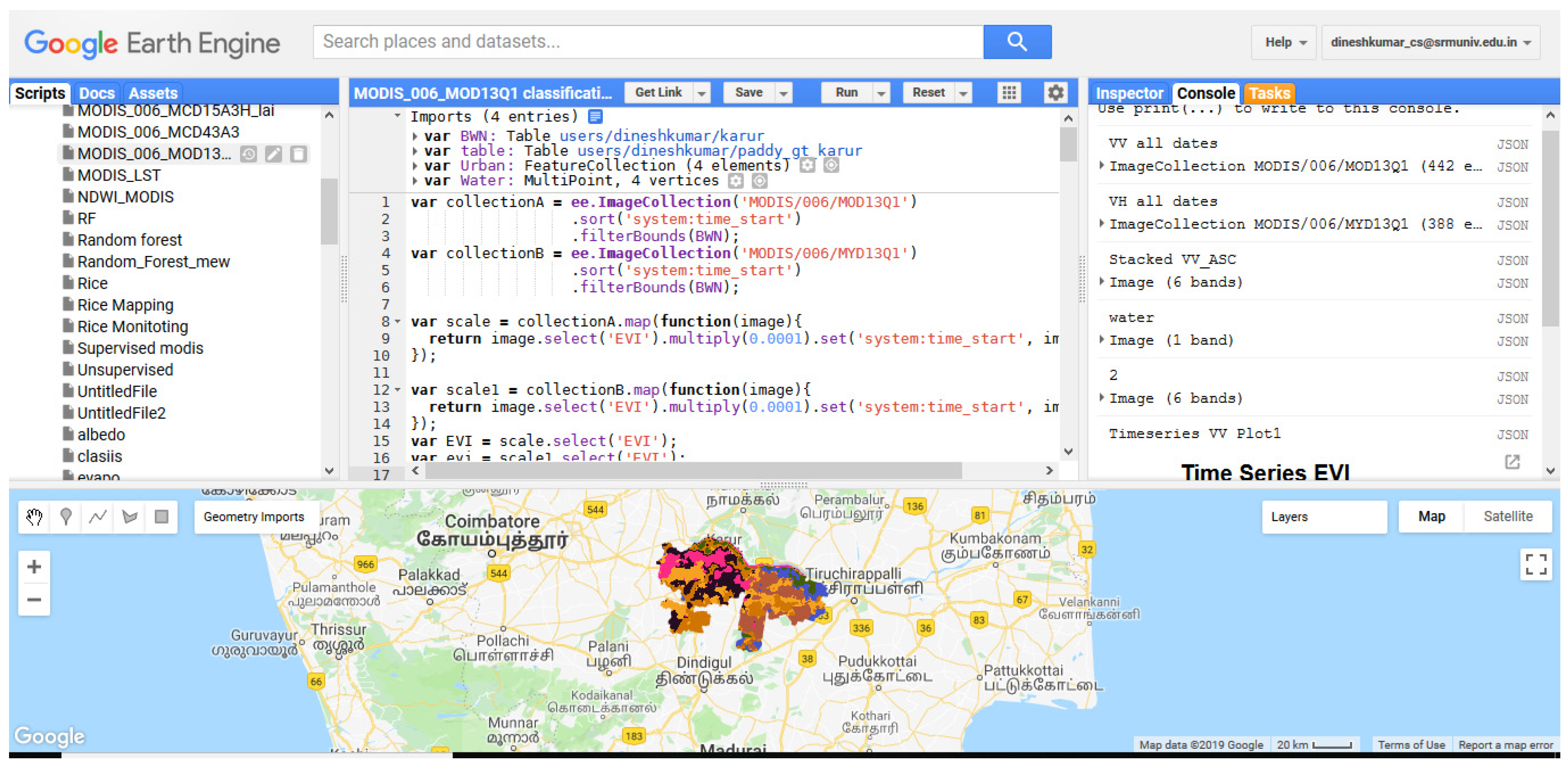The height and width of the screenshot is (770, 1568).
Task: Select the draw rectangle tool
Action: tap(161, 517)
